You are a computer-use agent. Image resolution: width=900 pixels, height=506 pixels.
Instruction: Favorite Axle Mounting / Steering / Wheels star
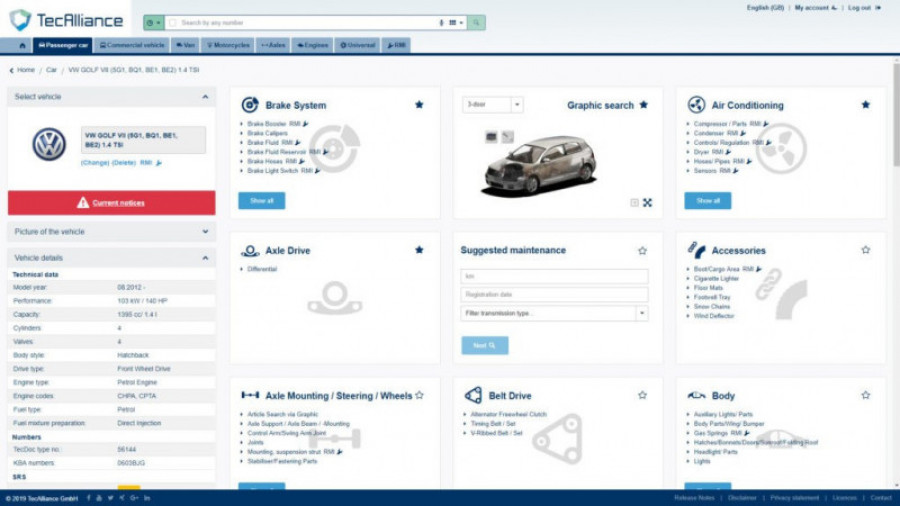420,395
